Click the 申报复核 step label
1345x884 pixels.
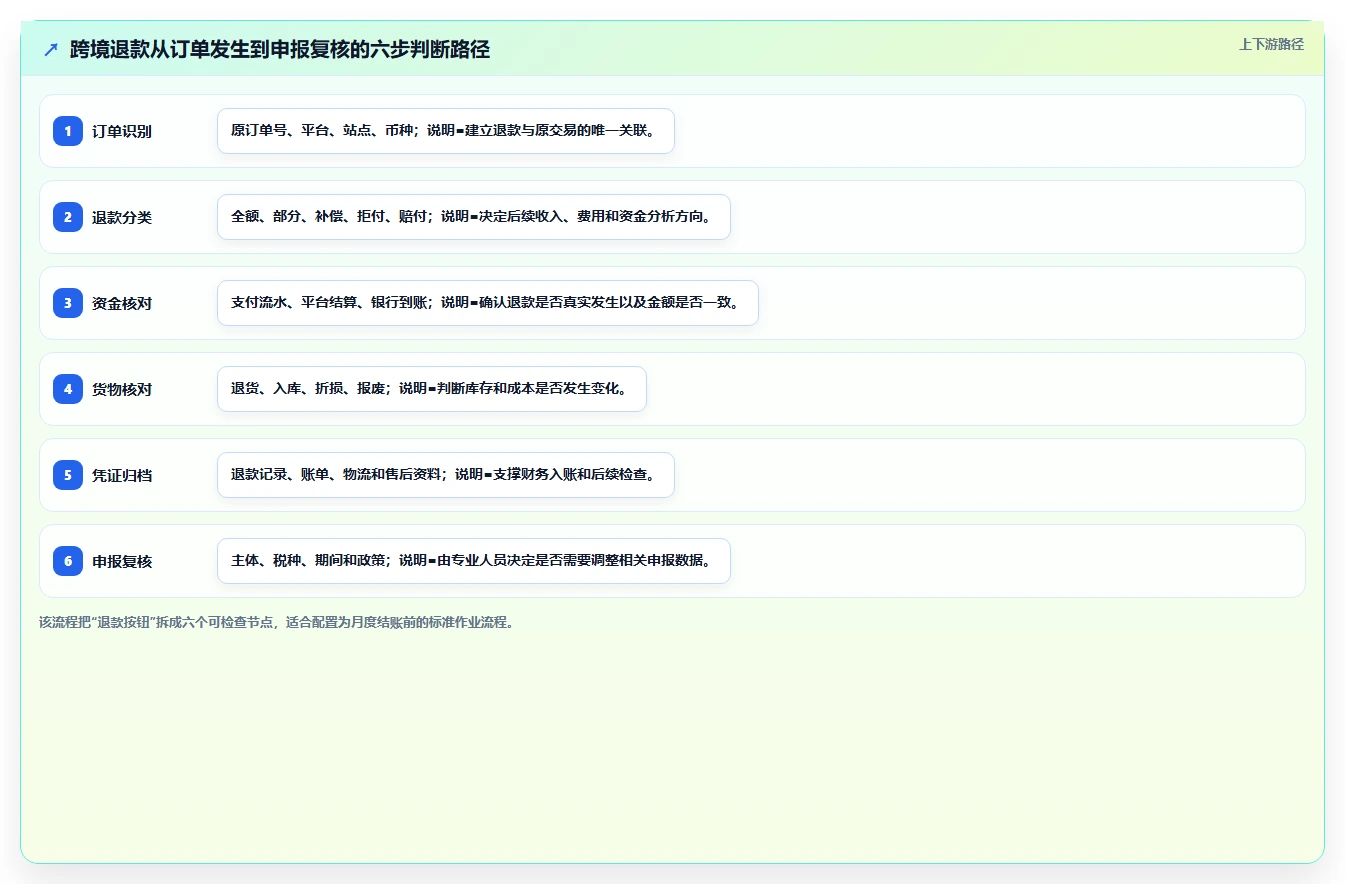pyautogui.click(x=122, y=561)
